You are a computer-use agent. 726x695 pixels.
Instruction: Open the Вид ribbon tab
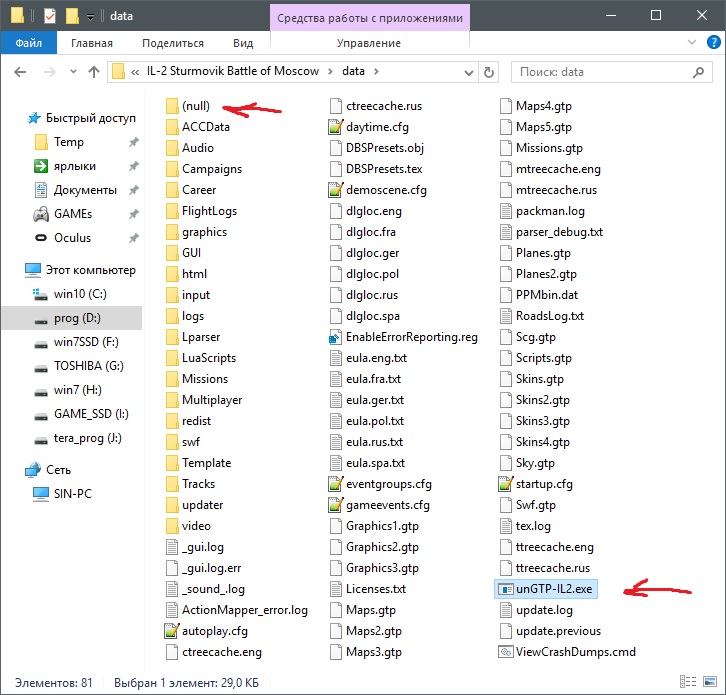point(243,43)
